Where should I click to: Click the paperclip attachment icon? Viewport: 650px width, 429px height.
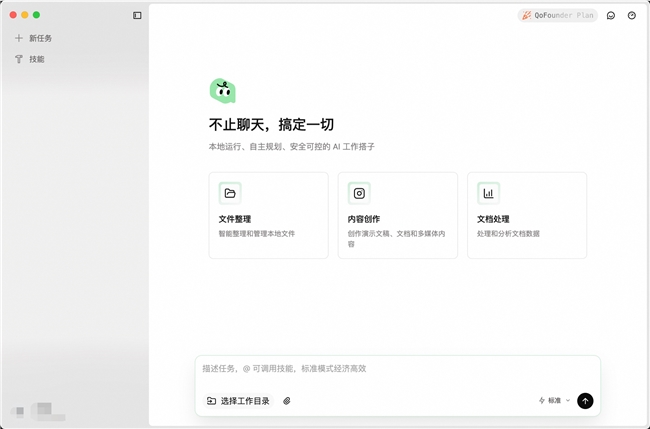[287, 401]
